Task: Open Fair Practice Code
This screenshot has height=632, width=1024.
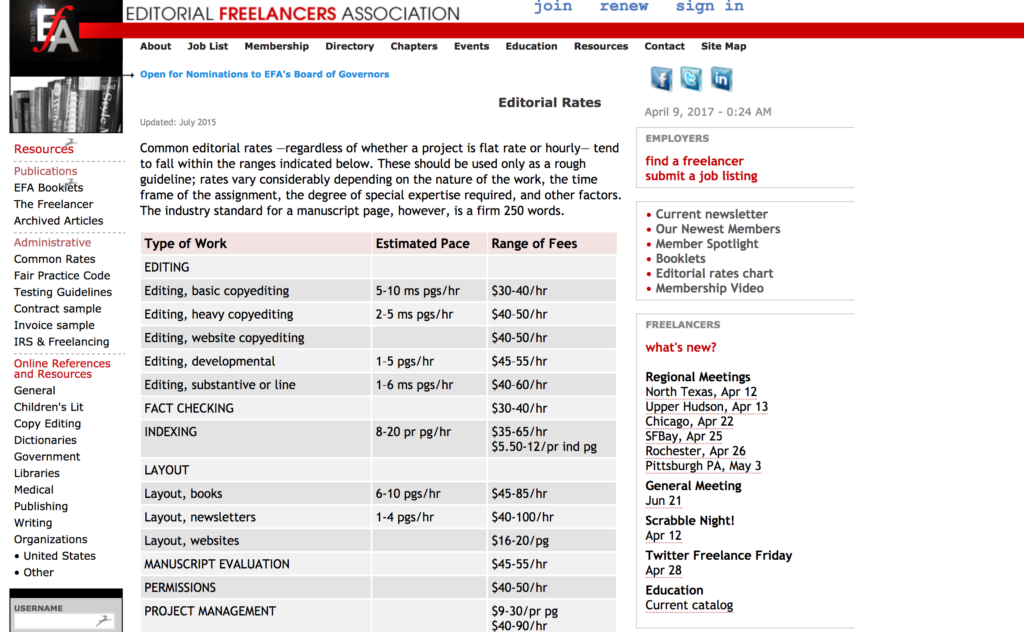Action: (62, 276)
